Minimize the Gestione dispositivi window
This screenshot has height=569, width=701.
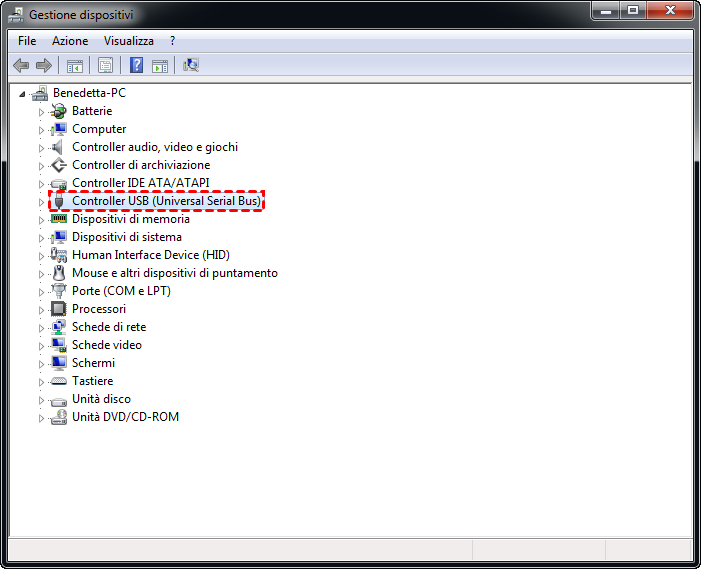tap(606, 11)
